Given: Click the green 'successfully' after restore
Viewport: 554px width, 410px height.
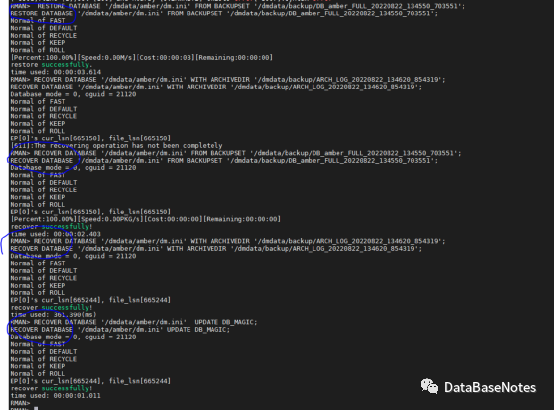Looking at the screenshot, I should [65, 65].
